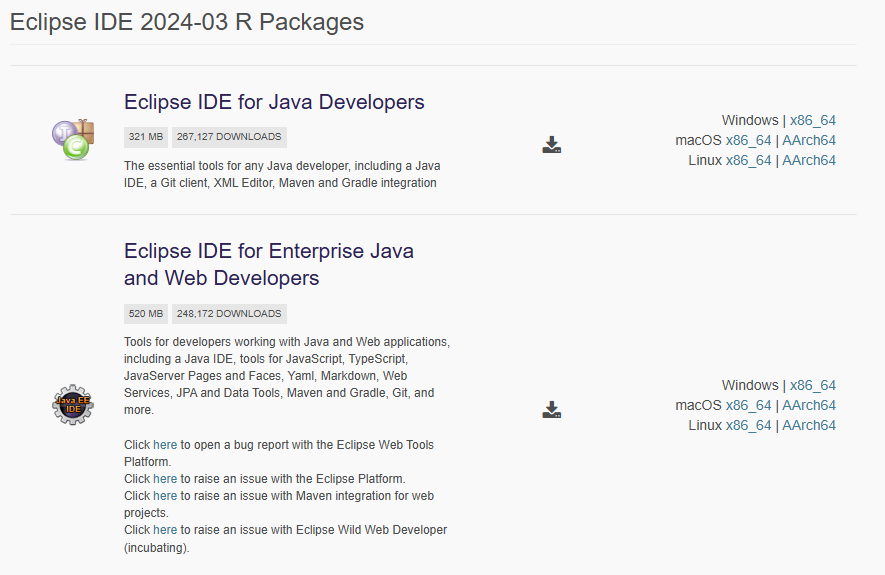The height and width of the screenshot is (575, 885).
Task: Click 'Linux' label in Java Developers row
Action: (x=705, y=160)
